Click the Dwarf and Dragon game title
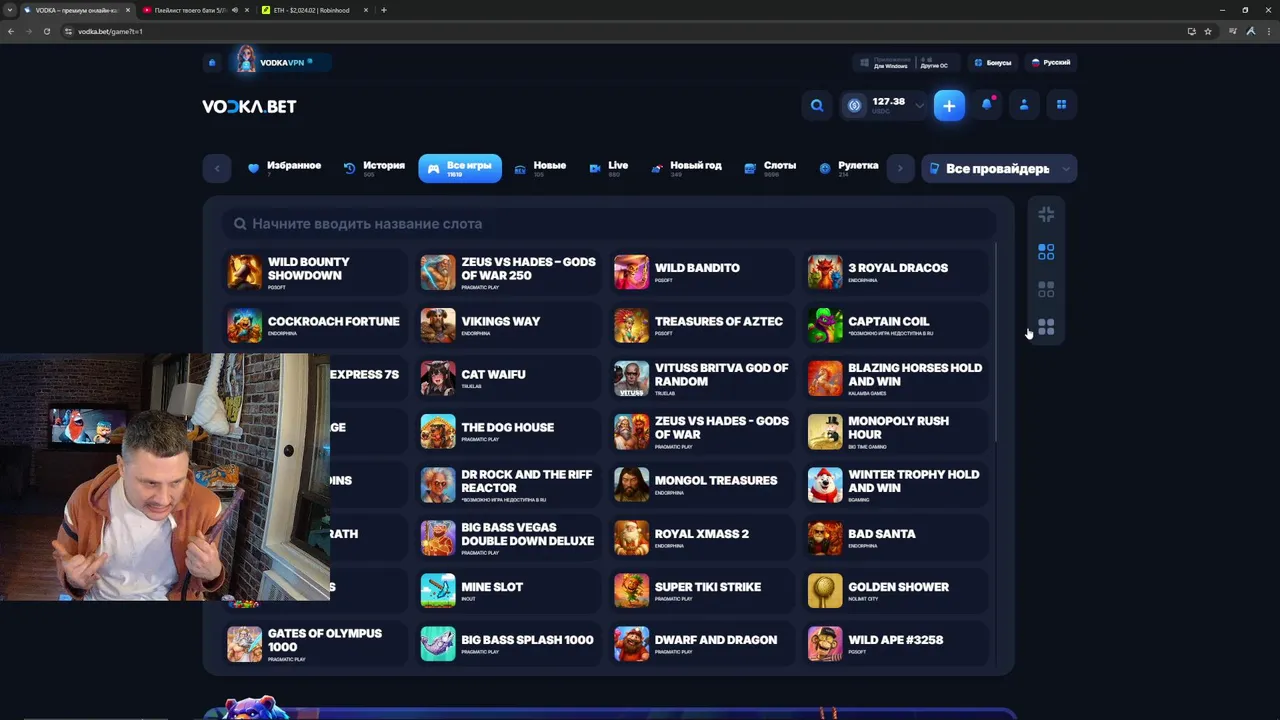 click(x=716, y=640)
